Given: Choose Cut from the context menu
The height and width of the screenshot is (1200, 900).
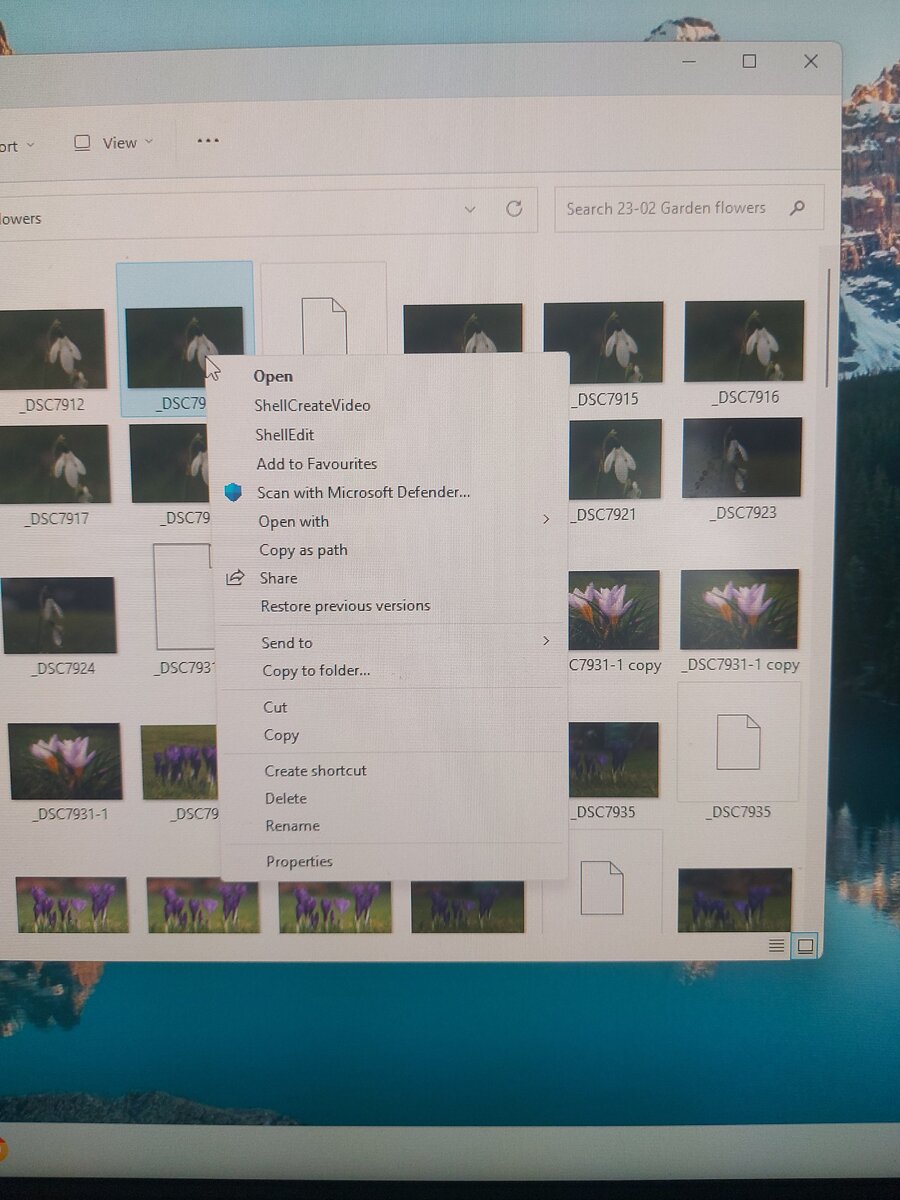Looking at the screenshot, I should click(x=275, y=707).
